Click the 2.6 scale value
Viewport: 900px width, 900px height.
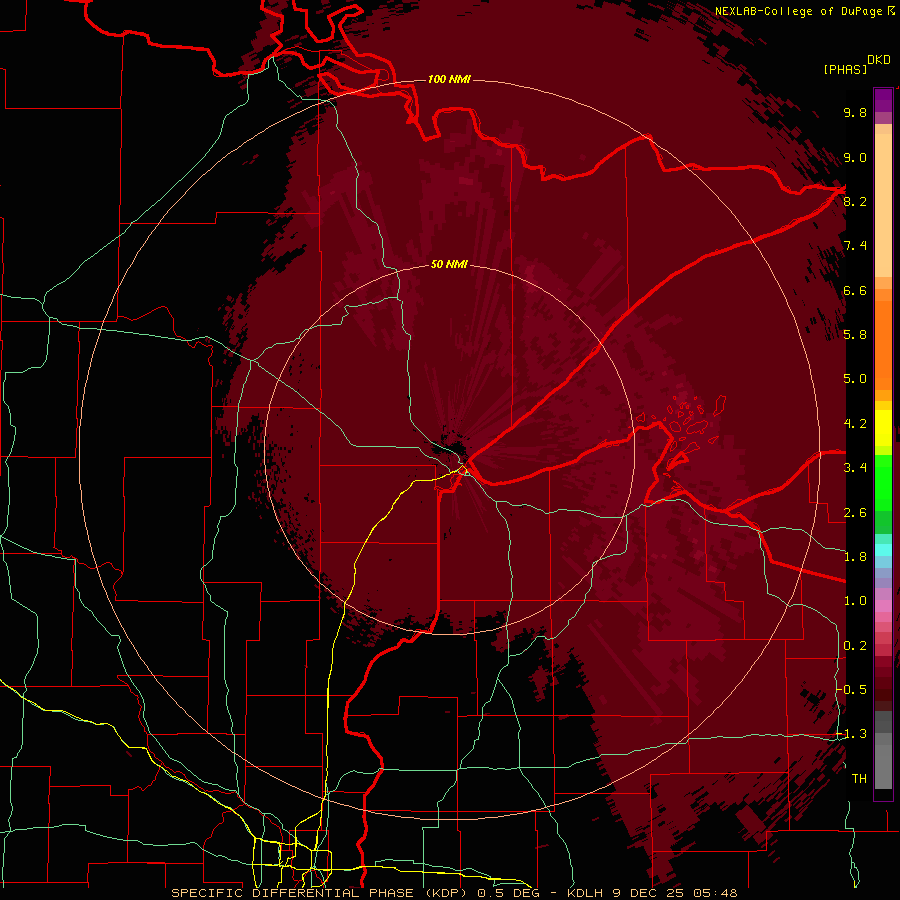(855, 512)
